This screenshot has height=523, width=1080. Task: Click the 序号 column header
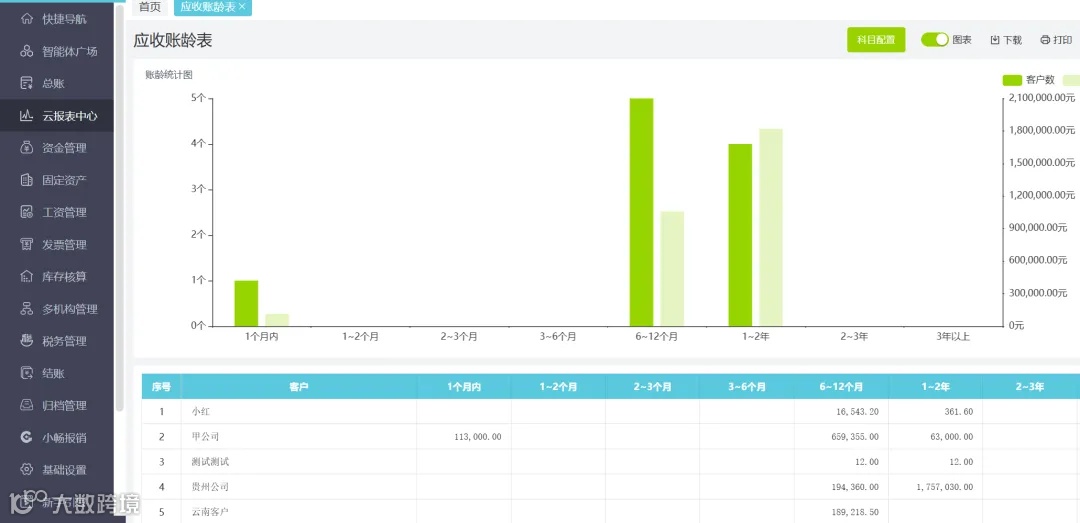161,387
